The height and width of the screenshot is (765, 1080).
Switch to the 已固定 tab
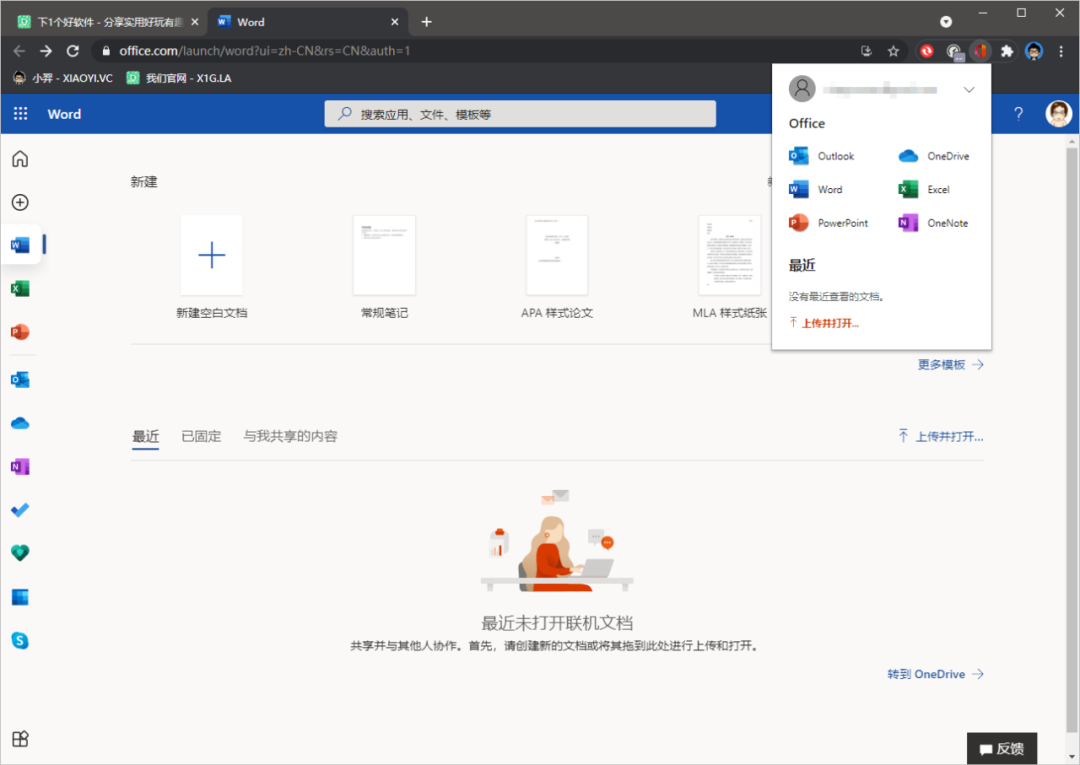[201, 436]
